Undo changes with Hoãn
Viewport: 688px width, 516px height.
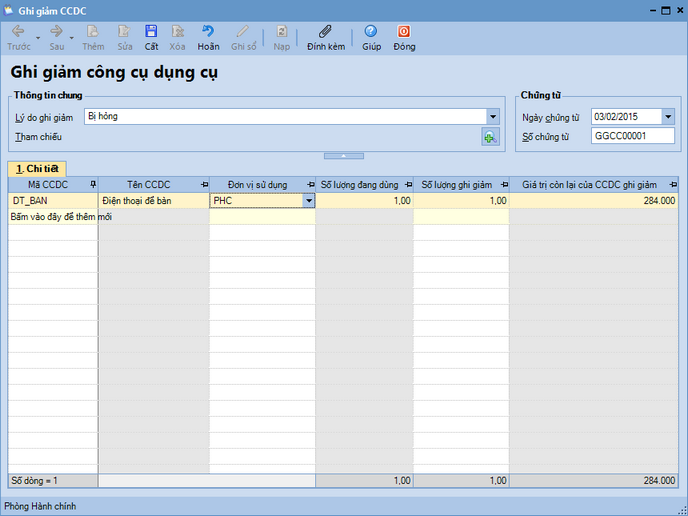208,38
